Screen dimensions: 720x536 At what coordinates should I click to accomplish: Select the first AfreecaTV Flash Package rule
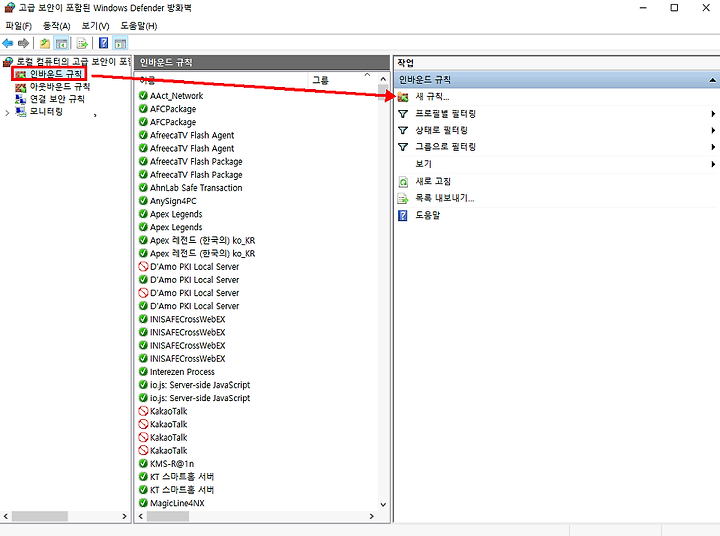pyautogui.click(x=196, y=161)
